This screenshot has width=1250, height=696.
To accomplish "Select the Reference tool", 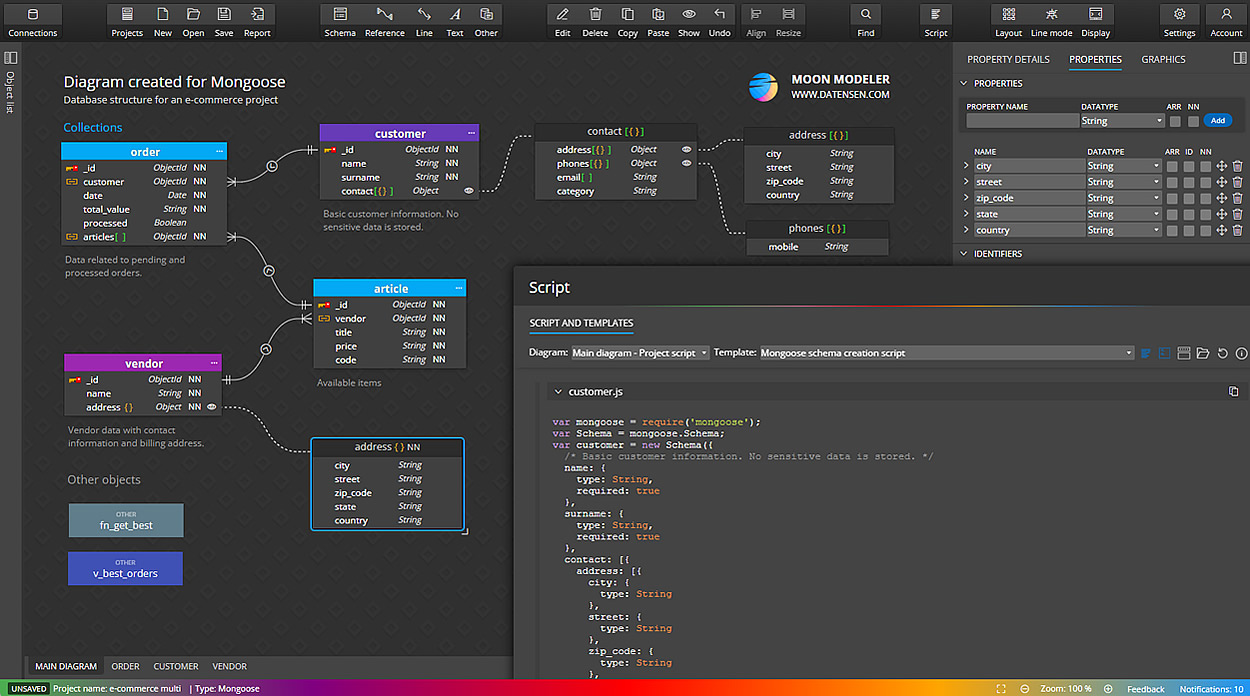I will click(x=385, y=21).
